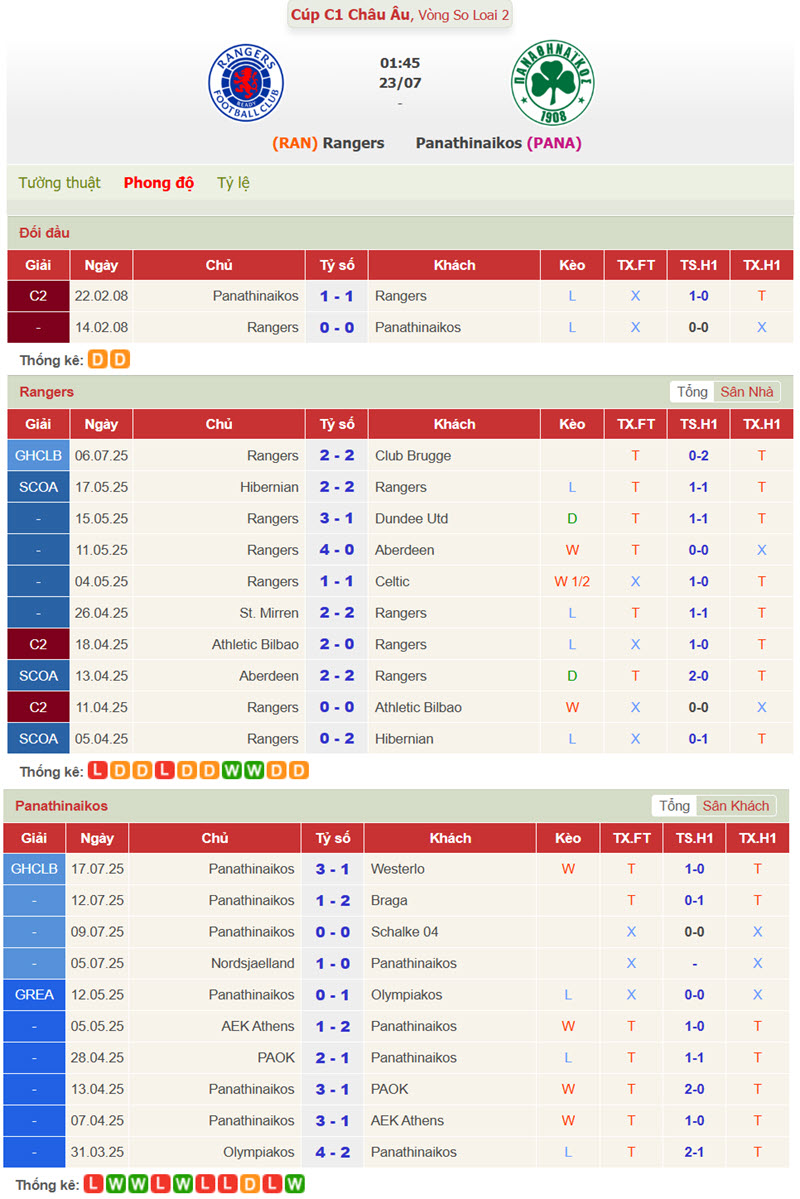Click first green W badge in Rangers statistics

[231, 771]
